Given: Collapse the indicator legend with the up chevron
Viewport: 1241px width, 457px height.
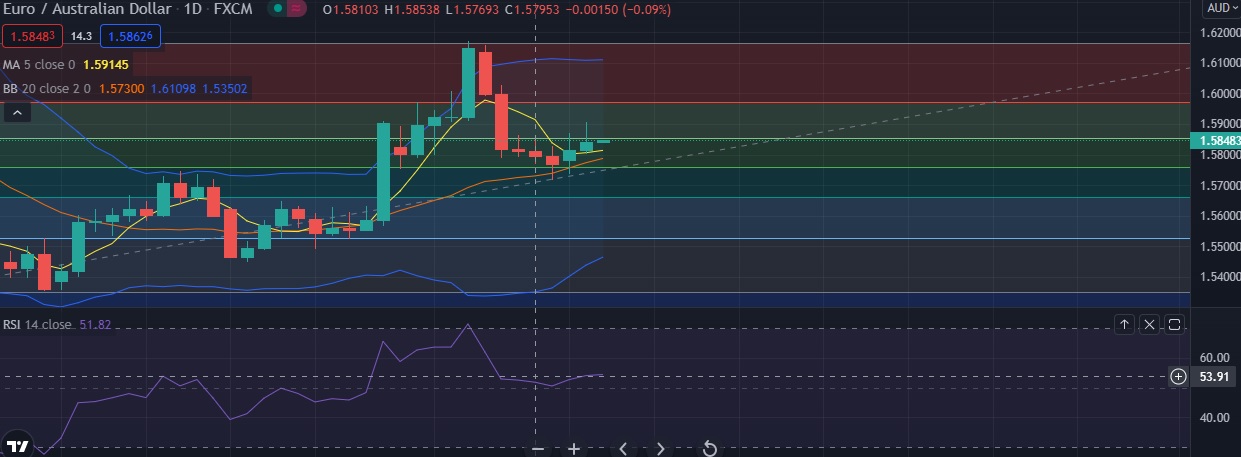Looking at the screenshot, I should tap(17, 112).
